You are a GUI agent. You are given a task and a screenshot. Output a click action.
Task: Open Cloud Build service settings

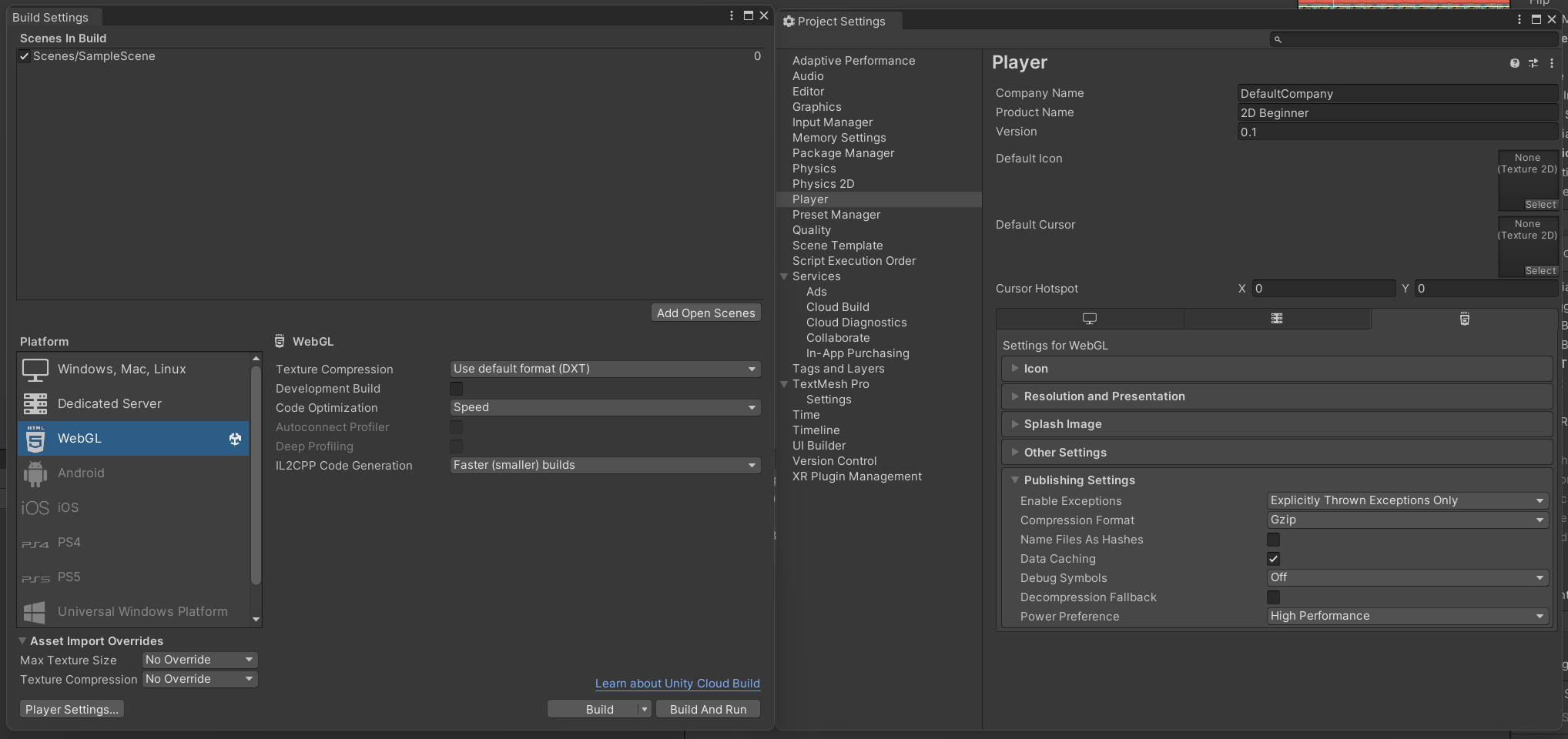pyautogui.click(x=838, y=307)
